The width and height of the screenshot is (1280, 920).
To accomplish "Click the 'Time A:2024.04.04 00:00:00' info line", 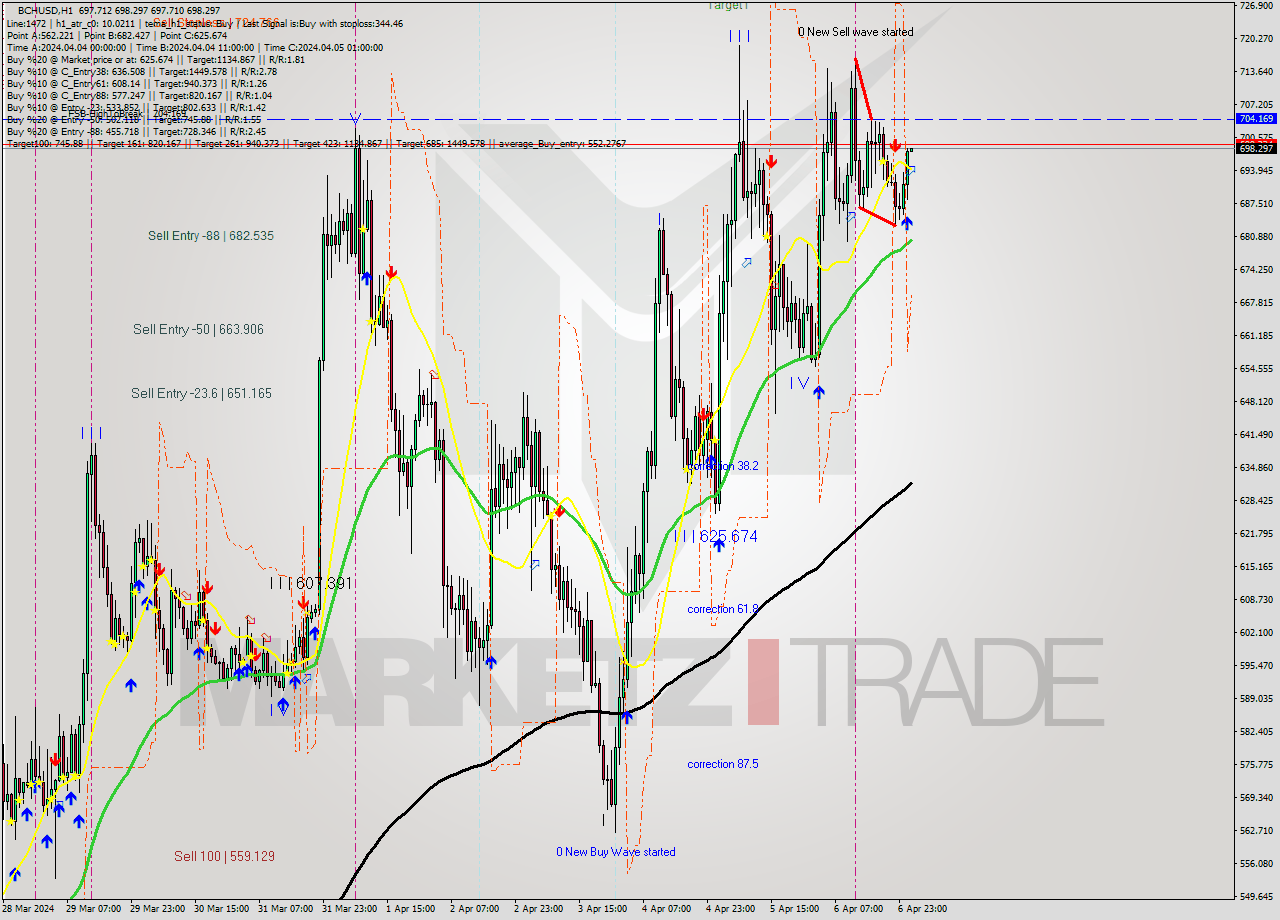I will point(194,48).
